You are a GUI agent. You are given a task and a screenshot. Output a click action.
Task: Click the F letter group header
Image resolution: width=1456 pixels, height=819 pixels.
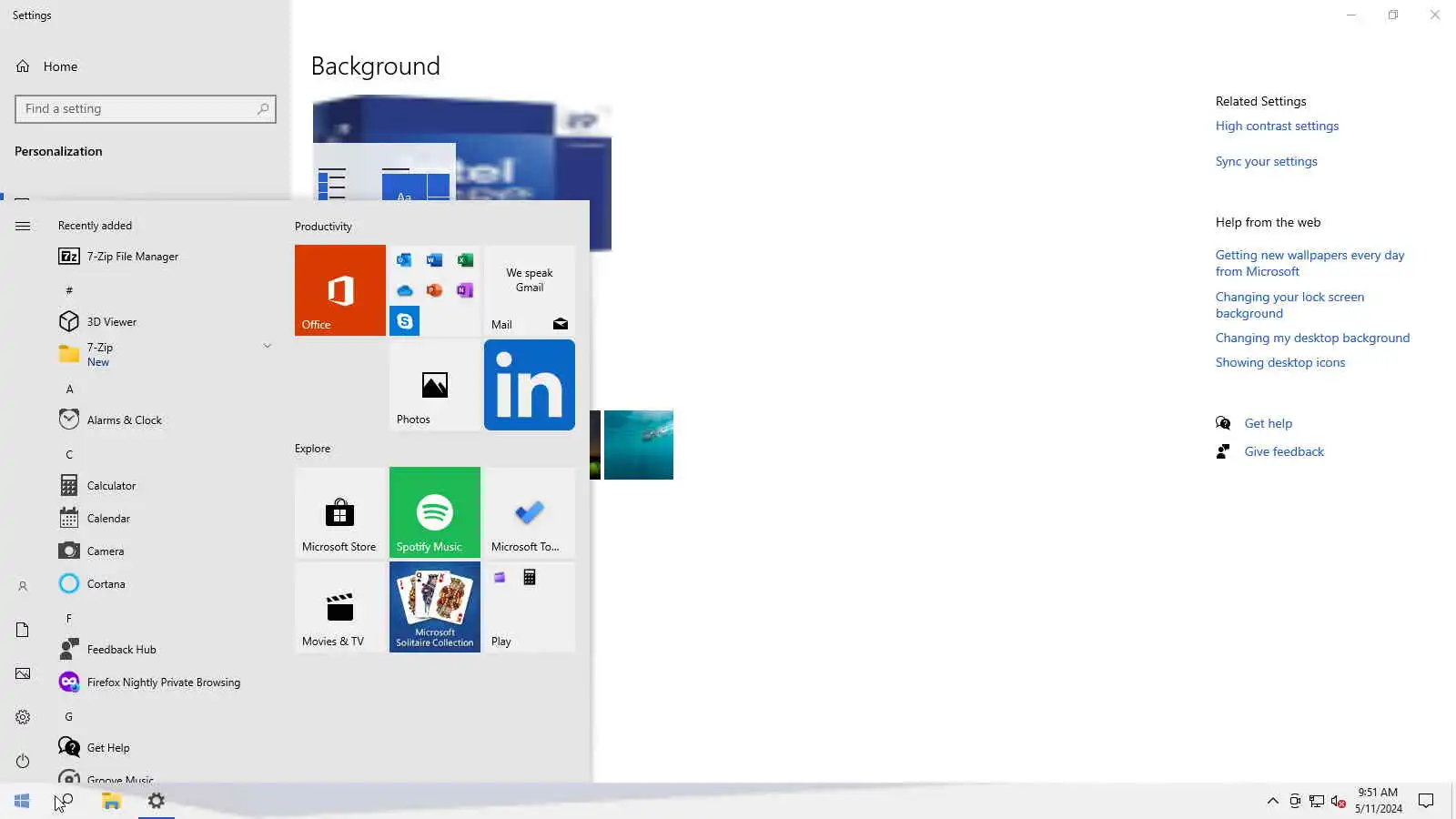69,619
